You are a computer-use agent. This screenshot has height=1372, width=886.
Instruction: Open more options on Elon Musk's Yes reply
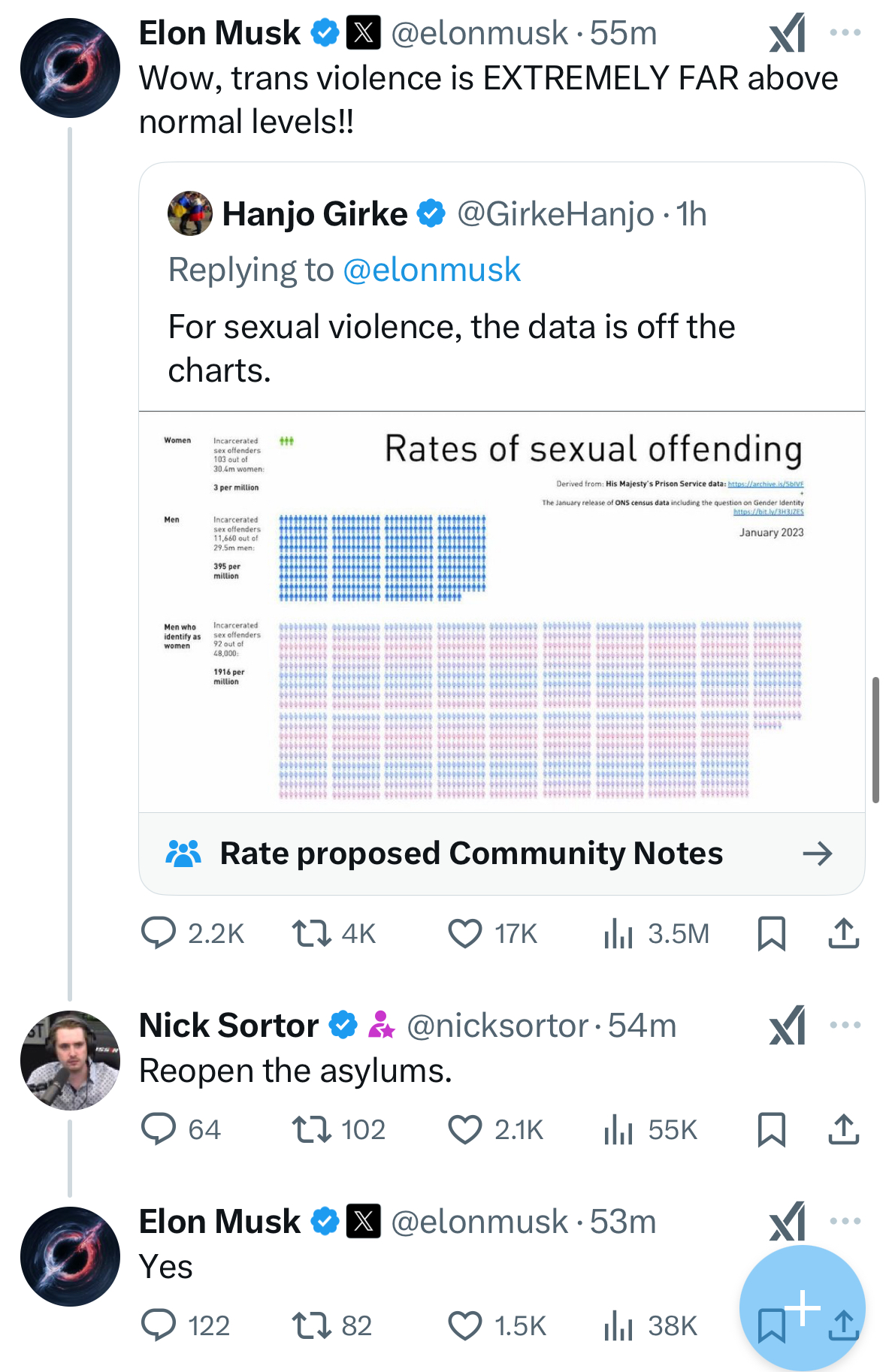point(845,1221)
